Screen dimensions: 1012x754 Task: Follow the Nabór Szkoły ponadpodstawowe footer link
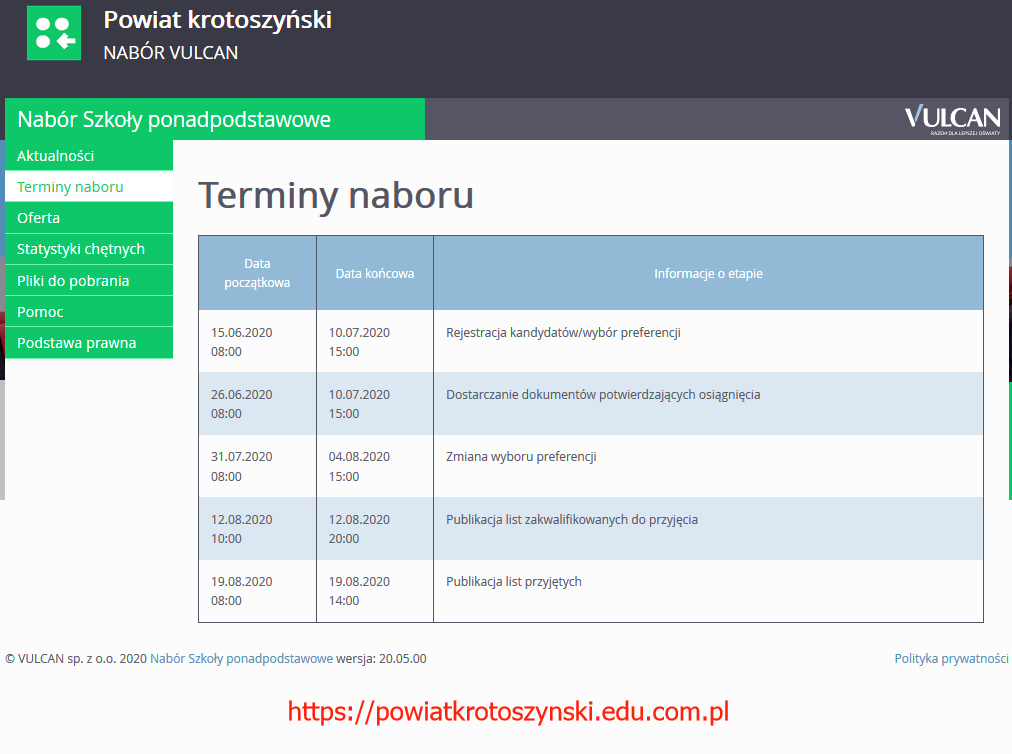coord(241,658)
